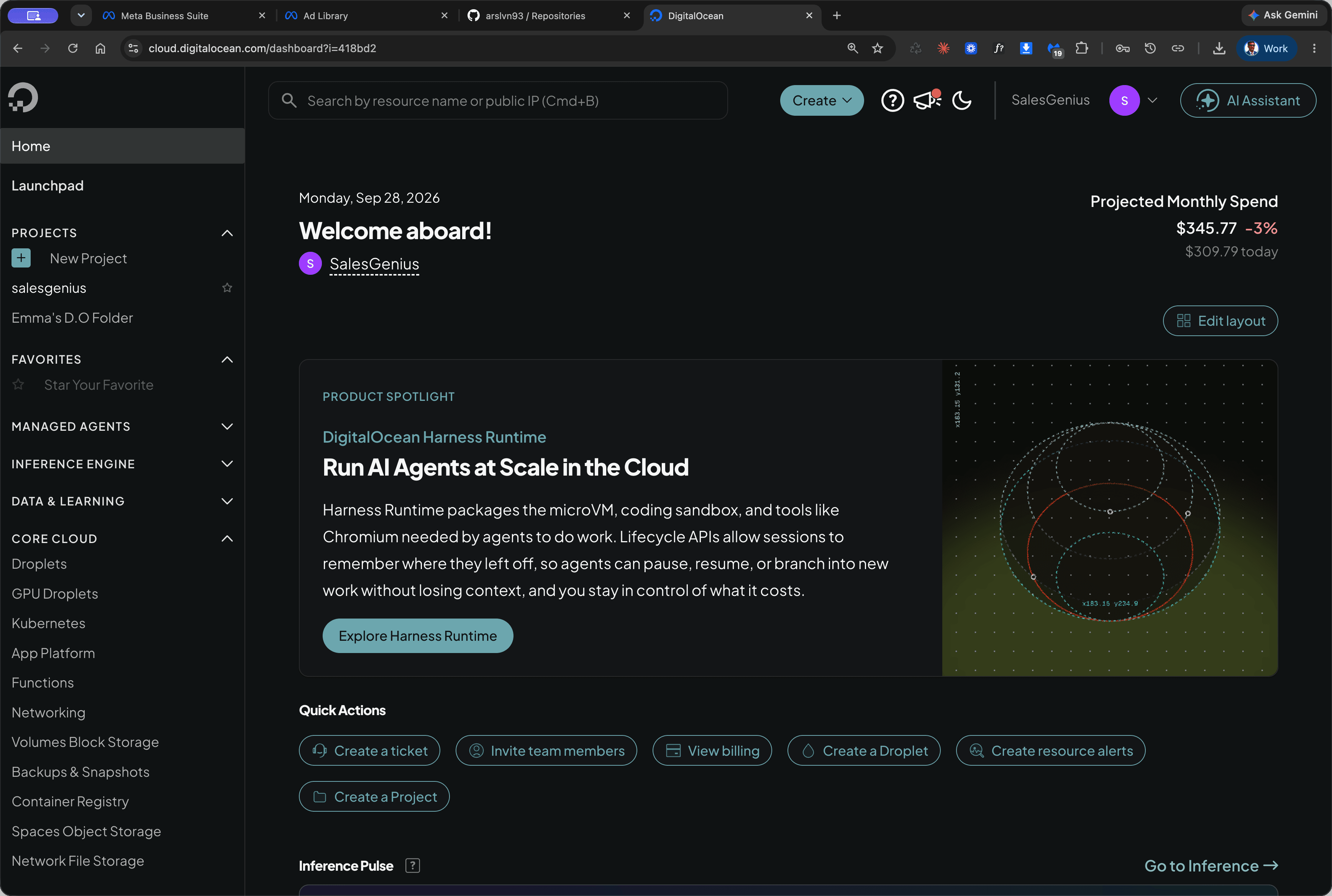Open App Platform in sidebar
This screenshot has width=1332, height=896.
pyautogui.click(x=53, y=653)
